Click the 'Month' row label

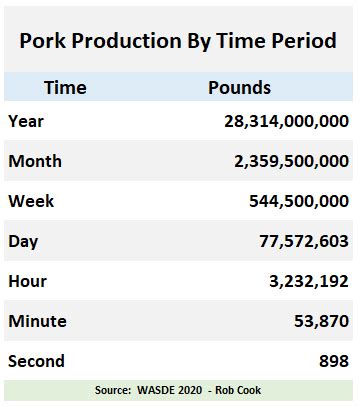[35, 161]
